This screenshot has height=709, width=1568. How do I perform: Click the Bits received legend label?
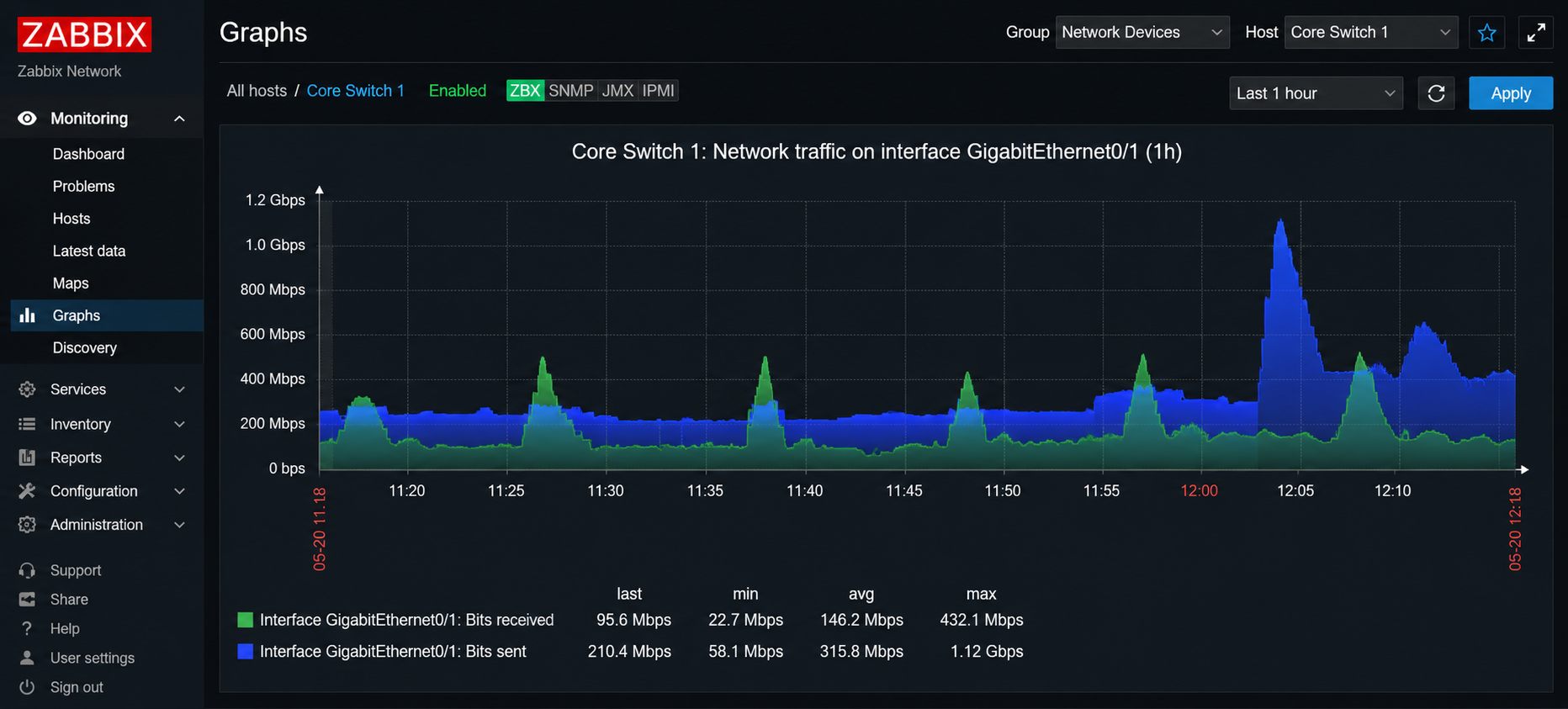pyautogui.click(x=407, y=620)
